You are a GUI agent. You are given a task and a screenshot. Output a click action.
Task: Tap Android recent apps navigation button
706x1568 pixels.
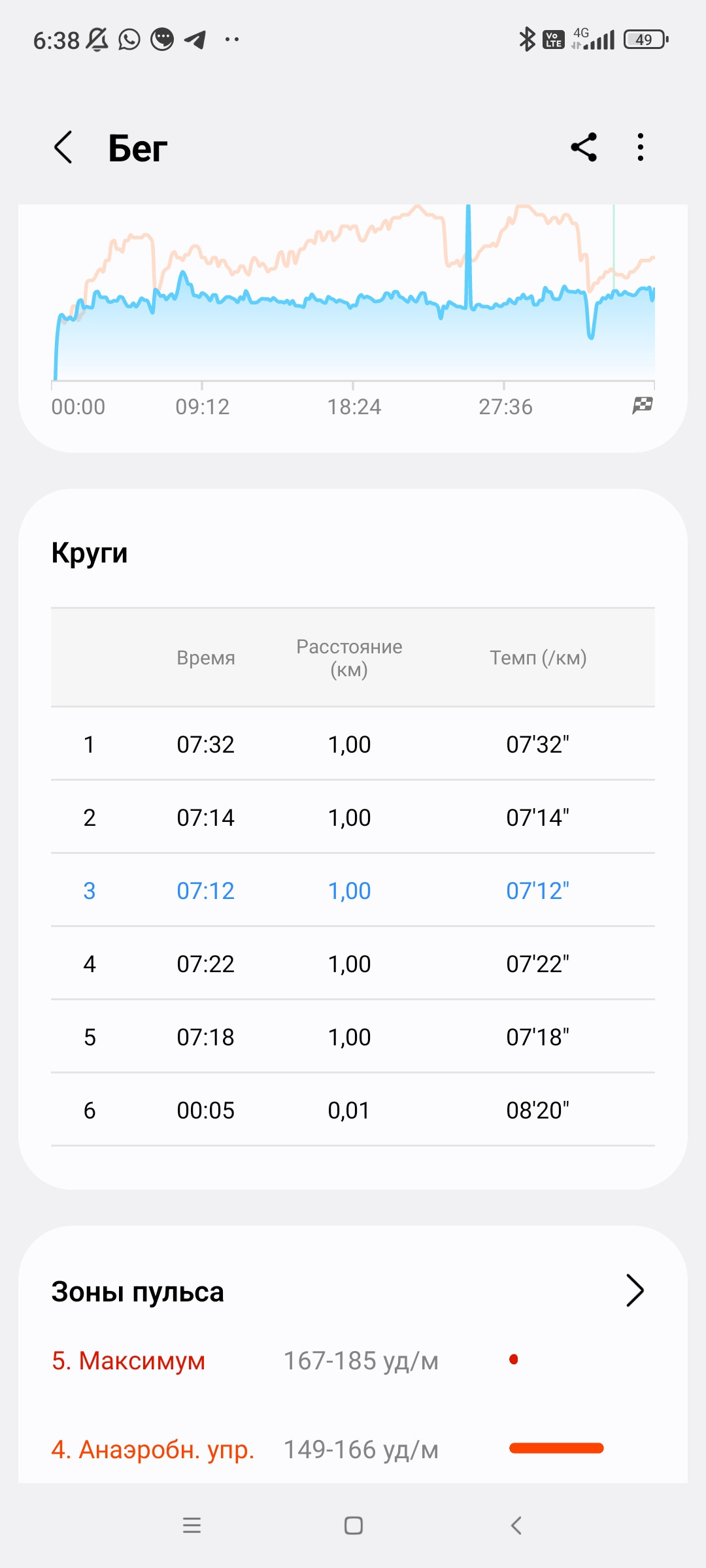[192, 1526]
